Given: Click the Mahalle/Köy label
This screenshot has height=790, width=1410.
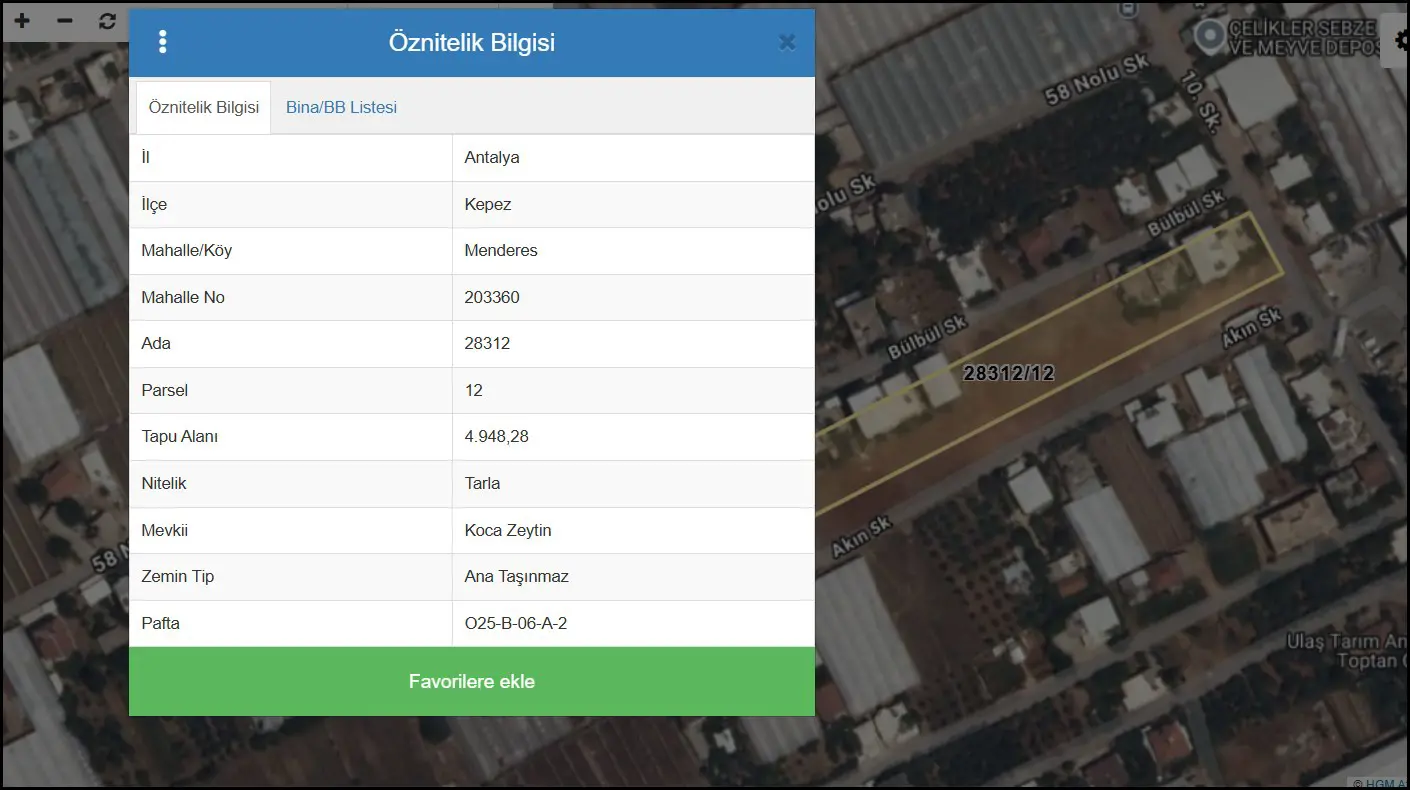Looking at the screenshot, I should click(186, 250).
